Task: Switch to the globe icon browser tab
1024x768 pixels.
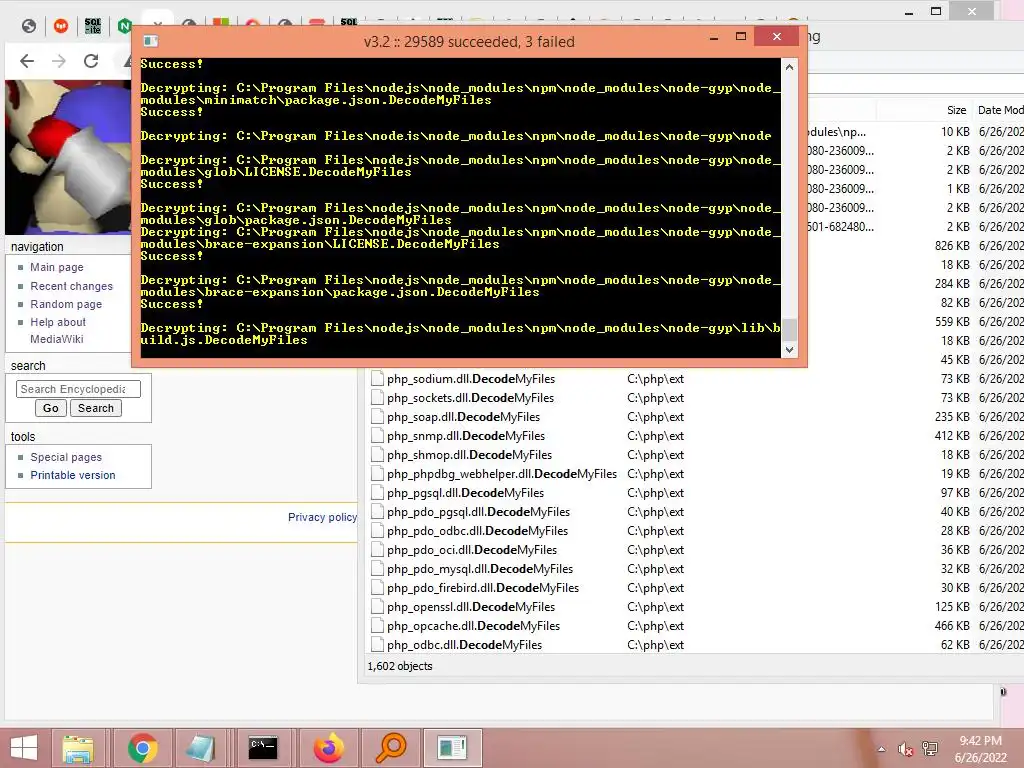Action: pos(29,26)
